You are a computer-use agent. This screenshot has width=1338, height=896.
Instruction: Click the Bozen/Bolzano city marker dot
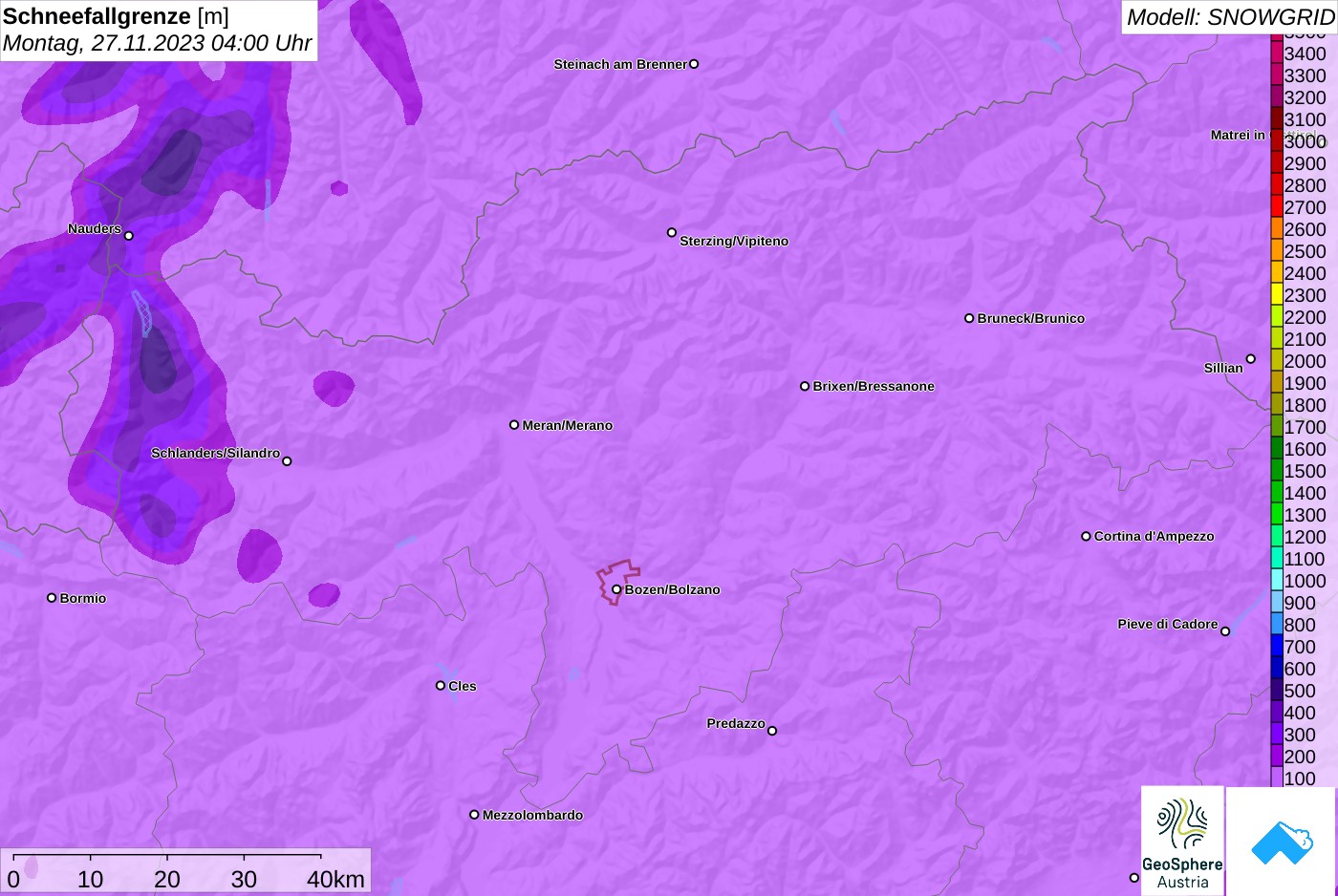coord(616,589)
